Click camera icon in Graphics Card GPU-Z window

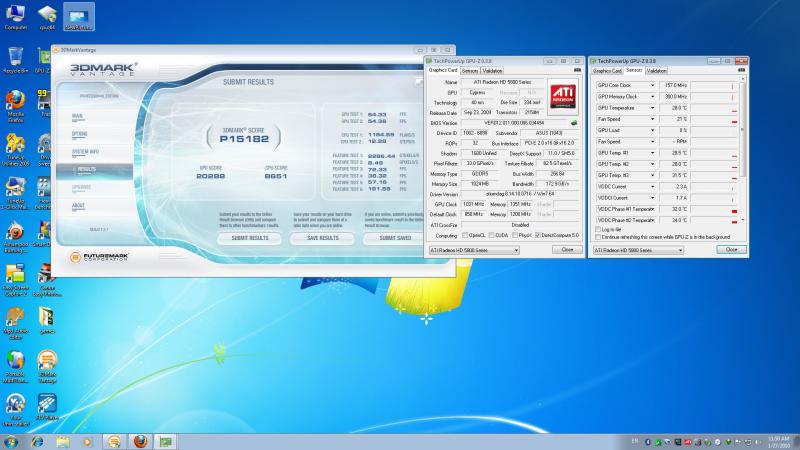tap(578, 70)
